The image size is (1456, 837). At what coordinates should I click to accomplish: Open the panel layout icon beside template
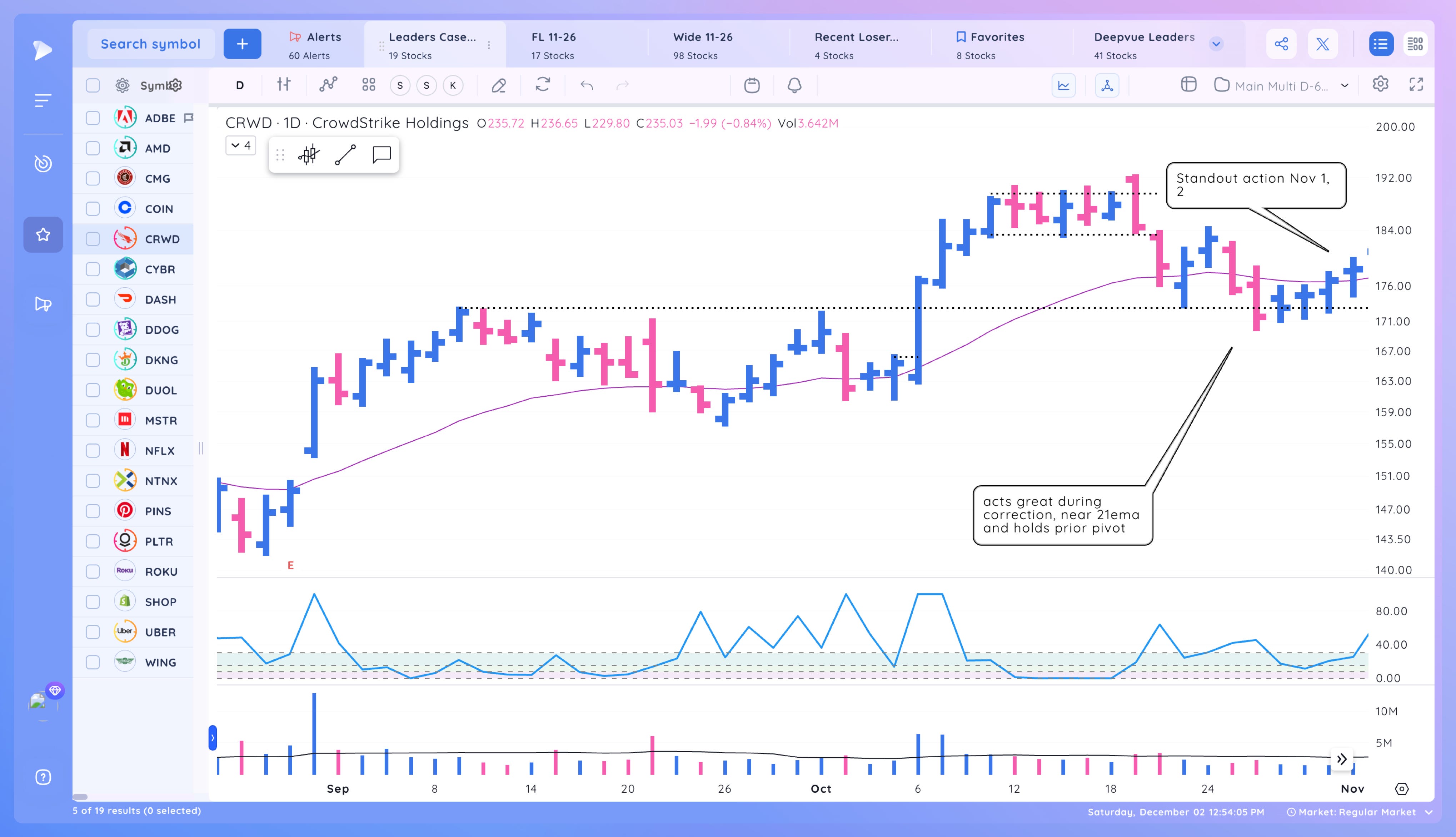1189,85
